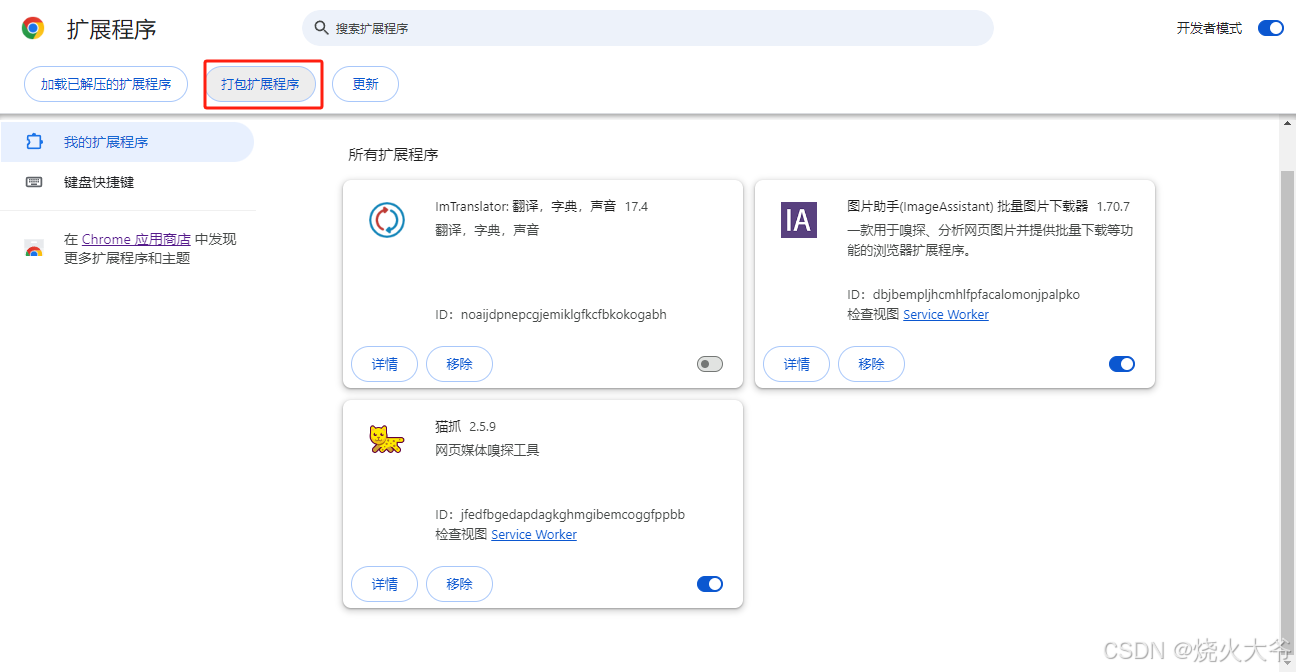
Task: Enable the ImTranslator extension toggle
Action: (710, 364)
